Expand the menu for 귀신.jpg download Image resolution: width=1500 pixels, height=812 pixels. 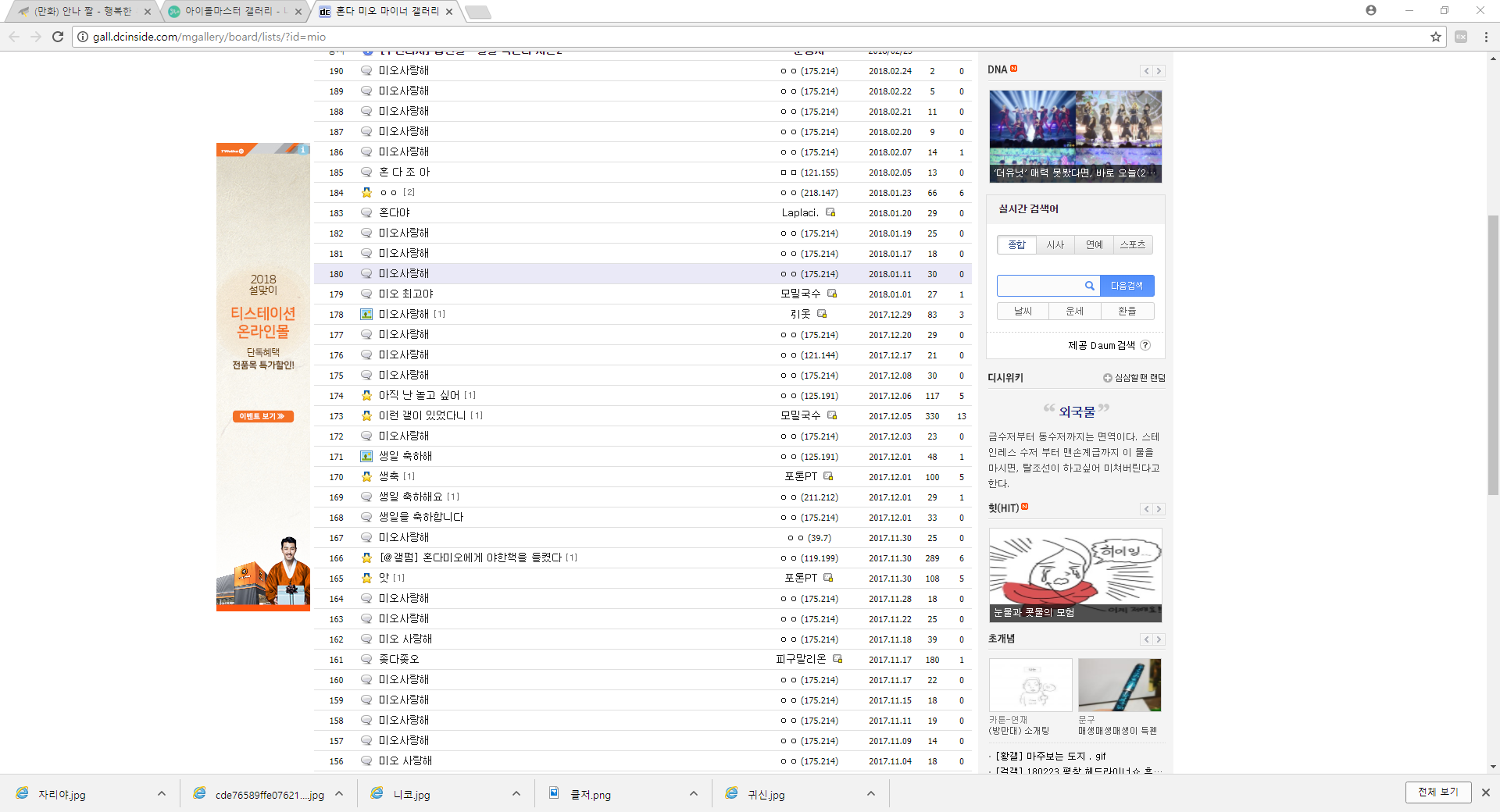click(871, 794)
